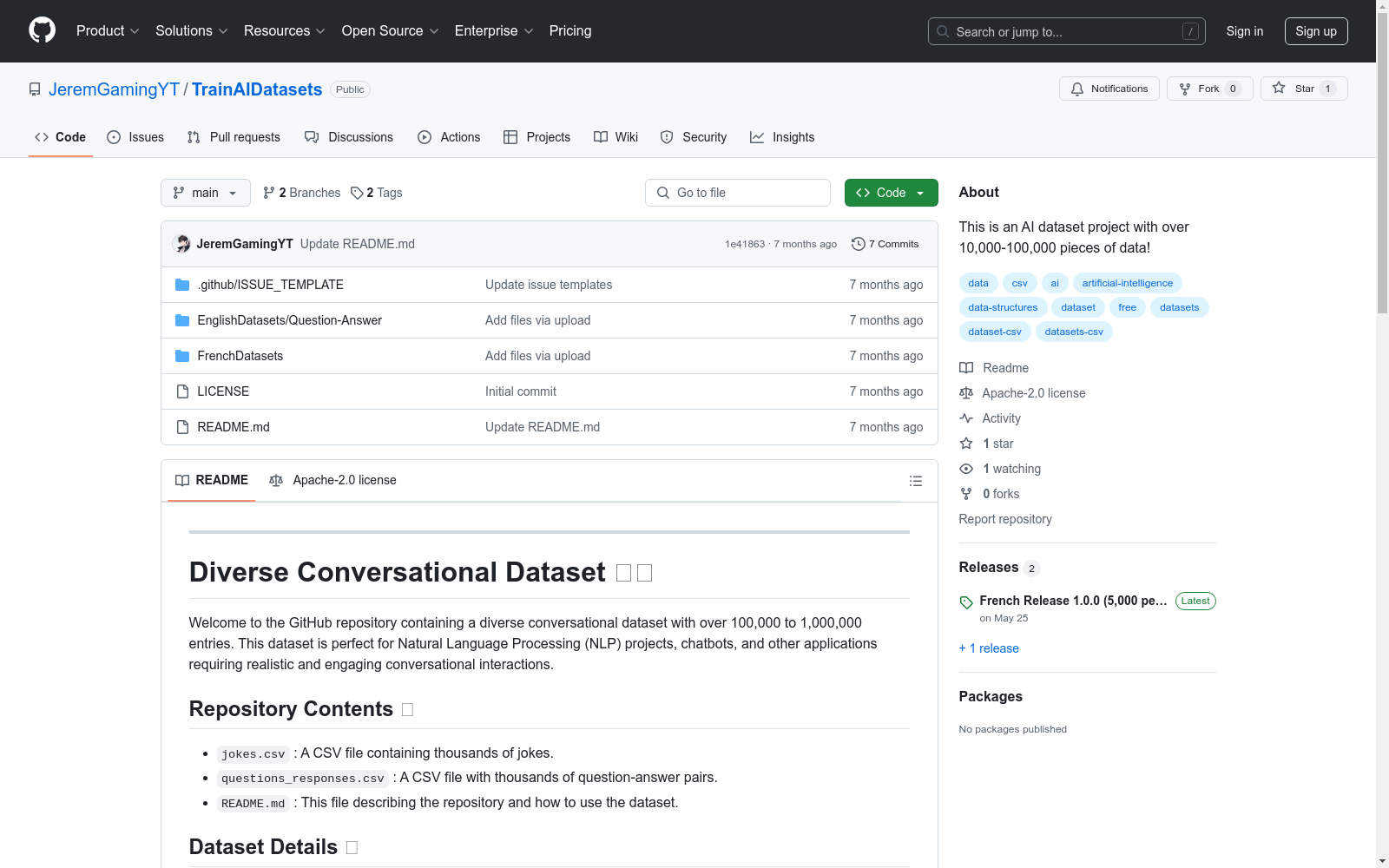This screenshot has height=868, width=1389.
Task: Click the 'Update issue templates' commit message
Action: (x=549, y=285)
